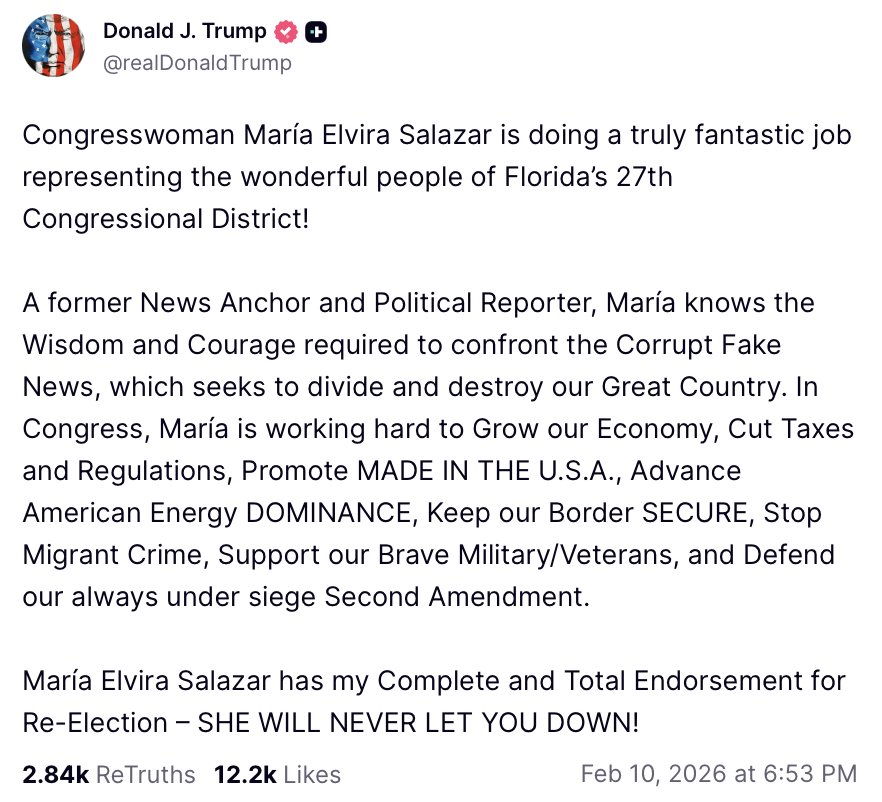
Task: View the 12.2k Likes list
Action: [276, 774]
